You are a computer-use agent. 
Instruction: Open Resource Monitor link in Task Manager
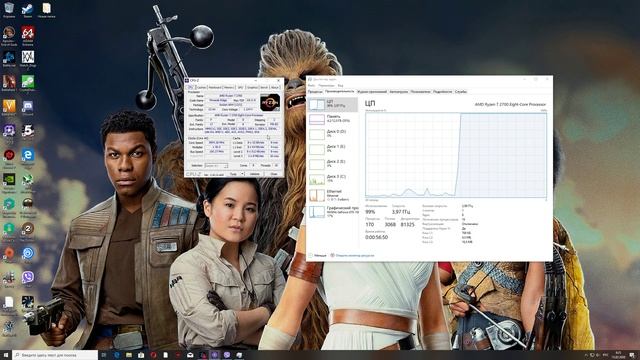click(352, 256)
